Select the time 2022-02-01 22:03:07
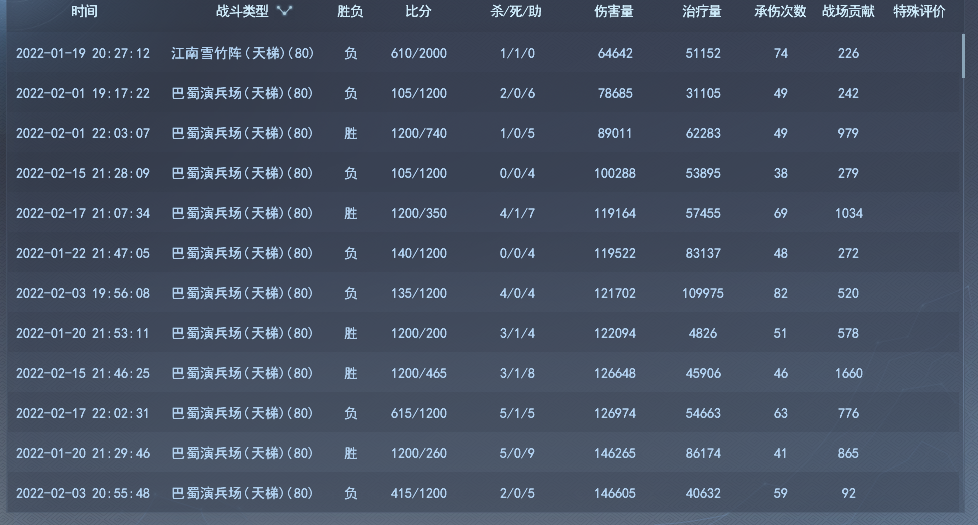 pos(83,133)
